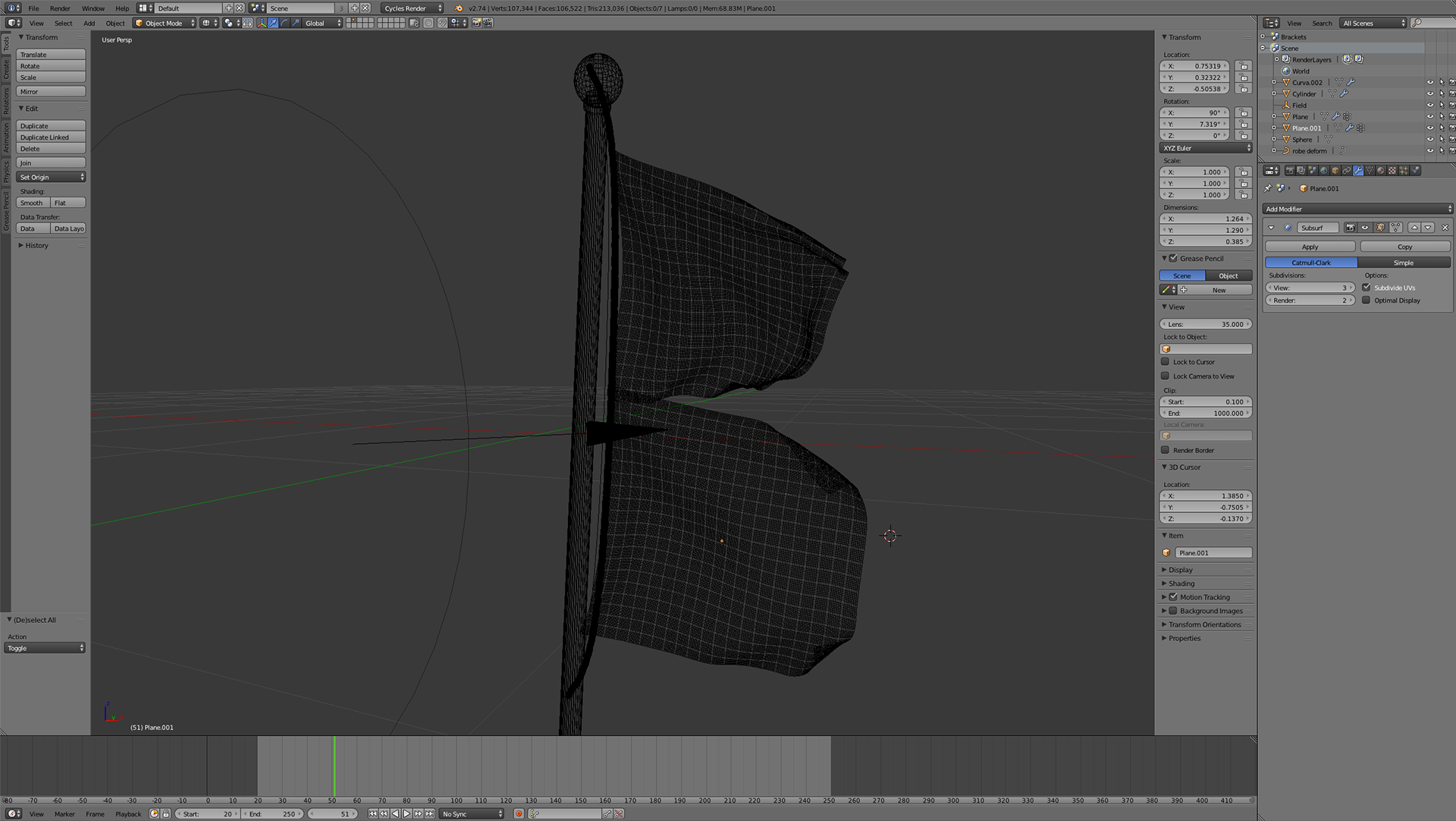Open the Physics properties tab
Screen dimensions: 1456x821
tap(1415, 171)
